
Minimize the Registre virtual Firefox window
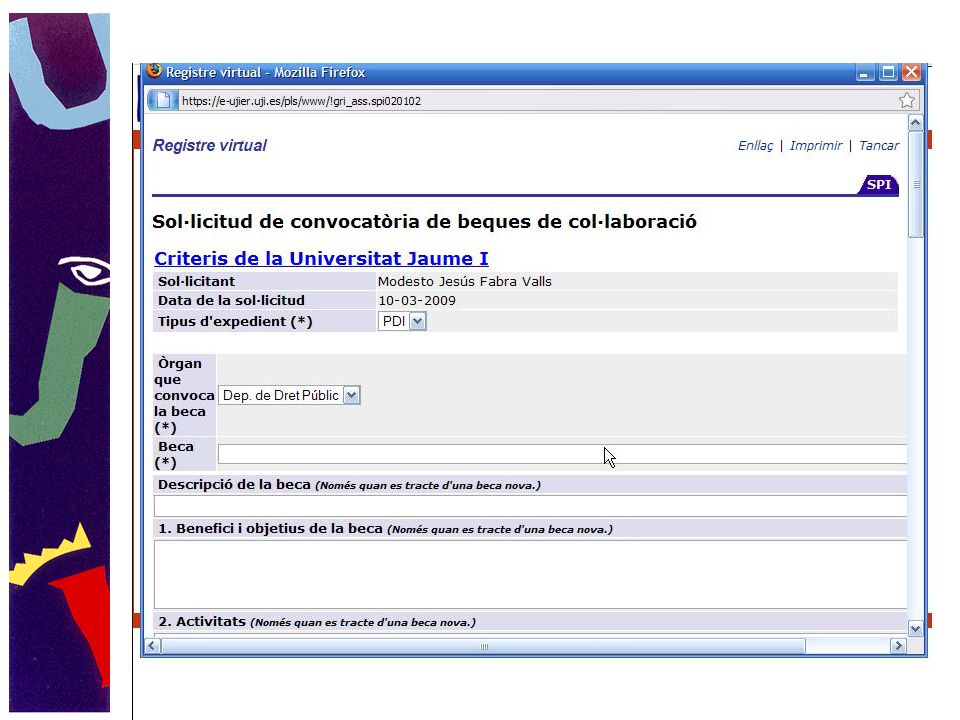(864, 72)
